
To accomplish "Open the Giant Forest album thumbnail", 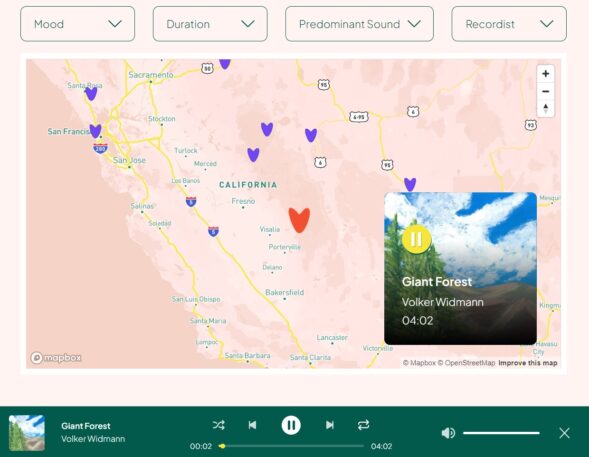I will click(27, 433).
